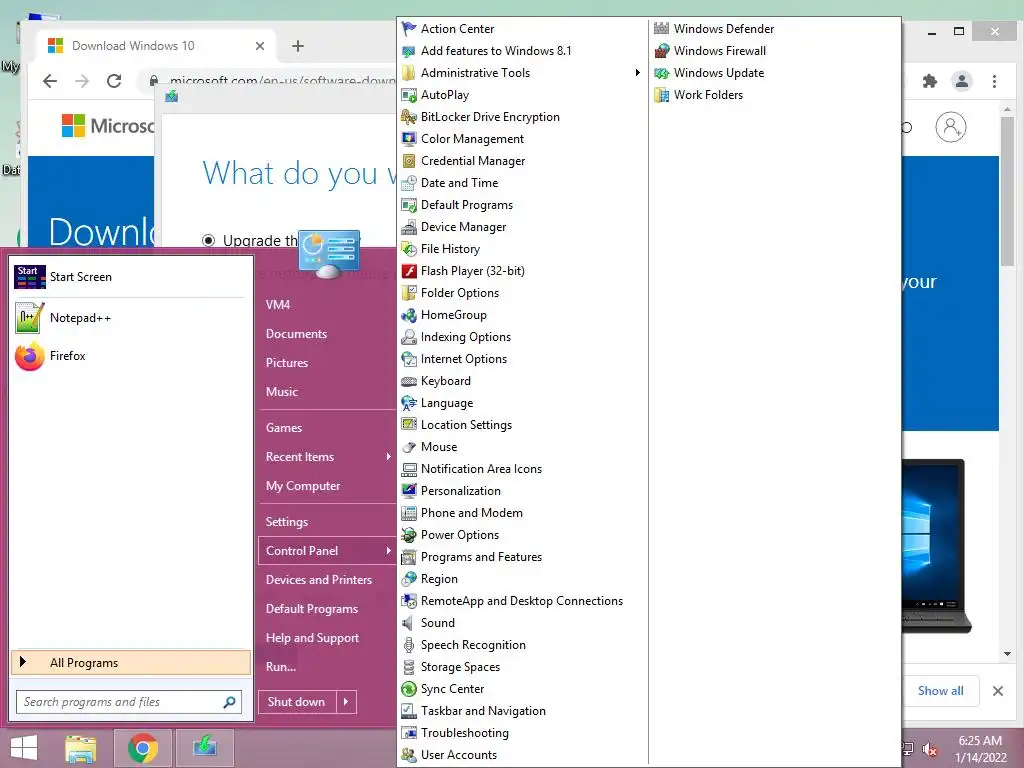Open Credential Manager safe icon

409,161
